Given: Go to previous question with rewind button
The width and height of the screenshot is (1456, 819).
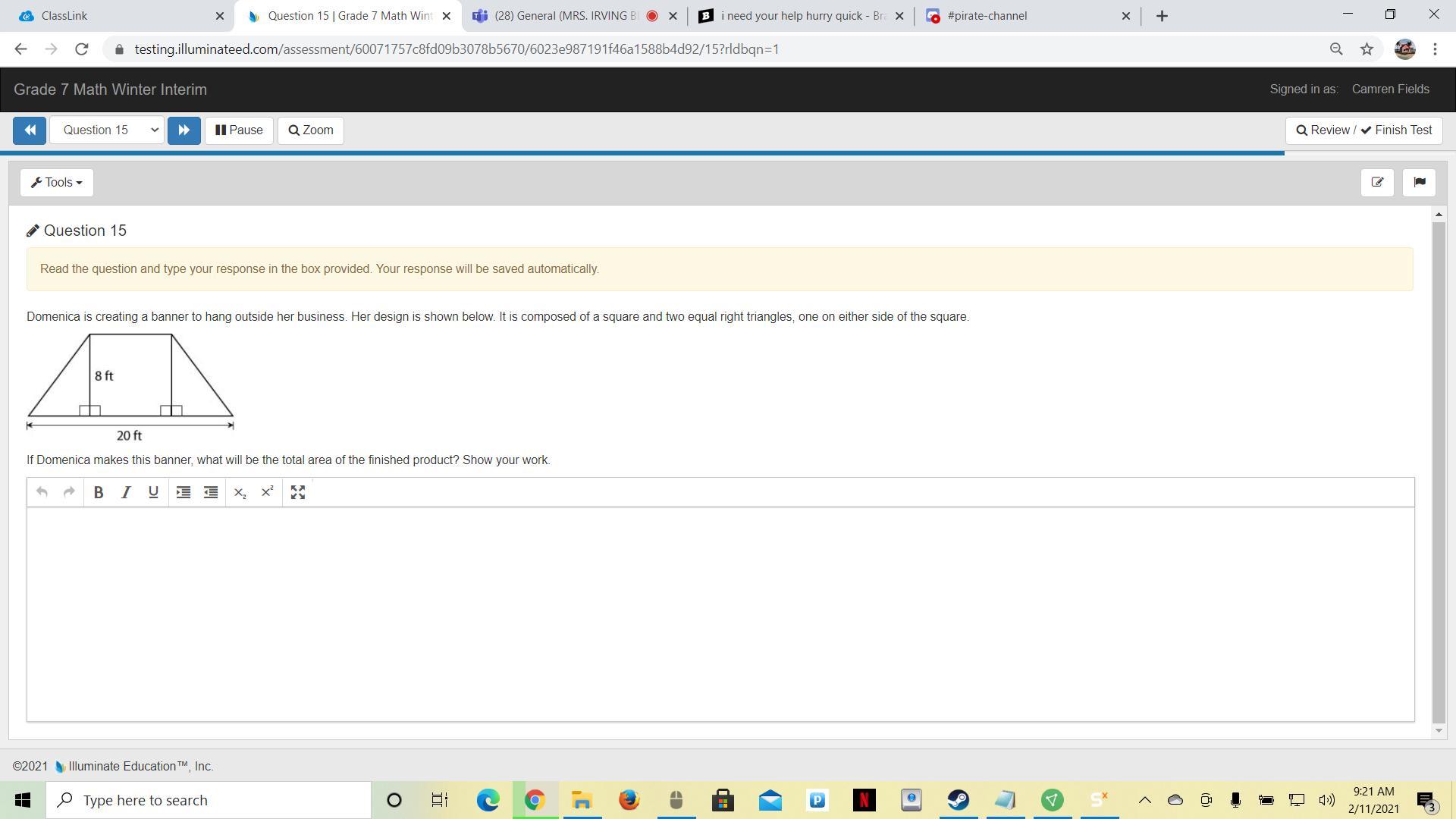Looking at the screenshot, I should (30, 130).
